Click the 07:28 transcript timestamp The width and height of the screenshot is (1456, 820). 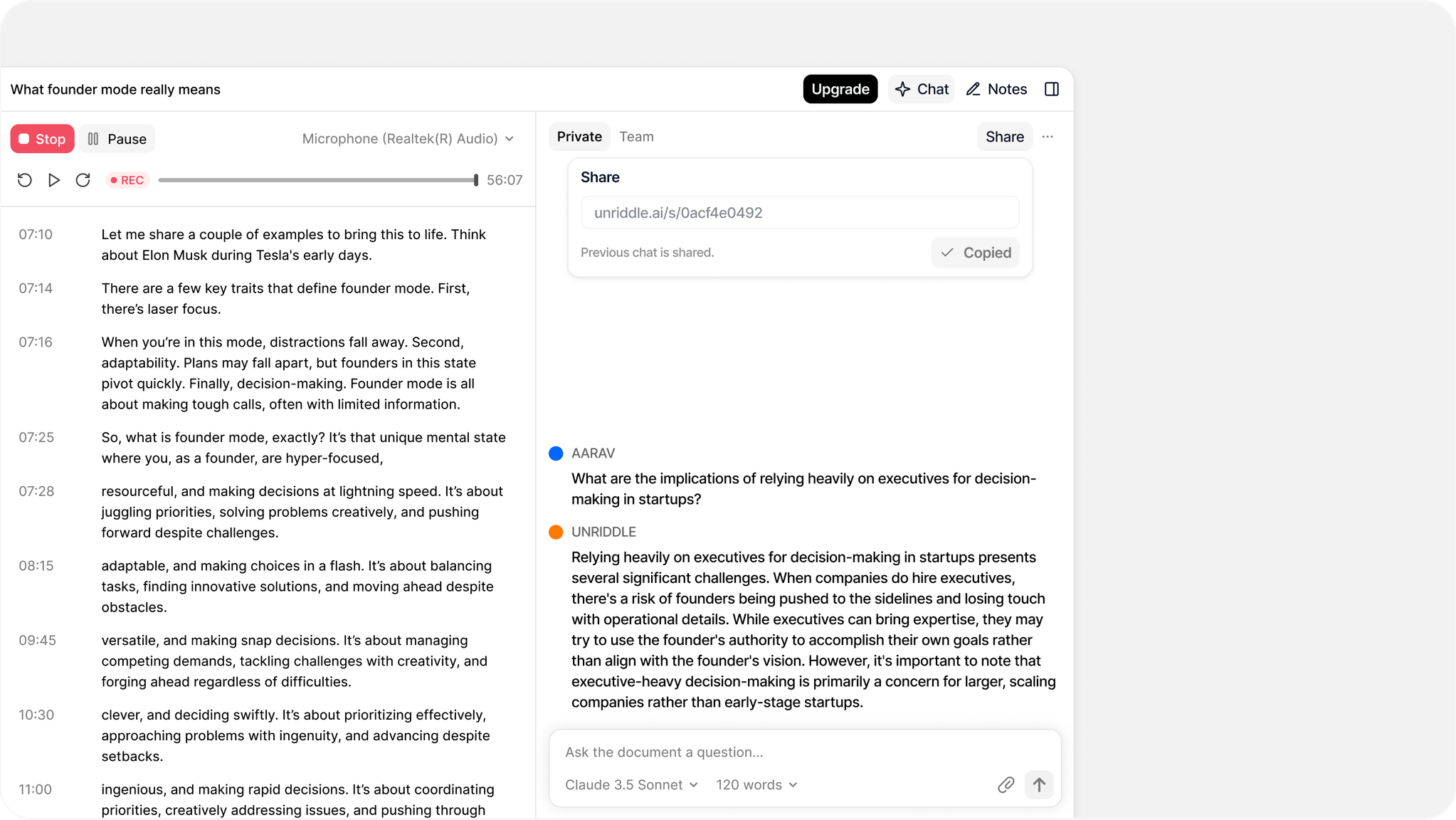[36, 491]
